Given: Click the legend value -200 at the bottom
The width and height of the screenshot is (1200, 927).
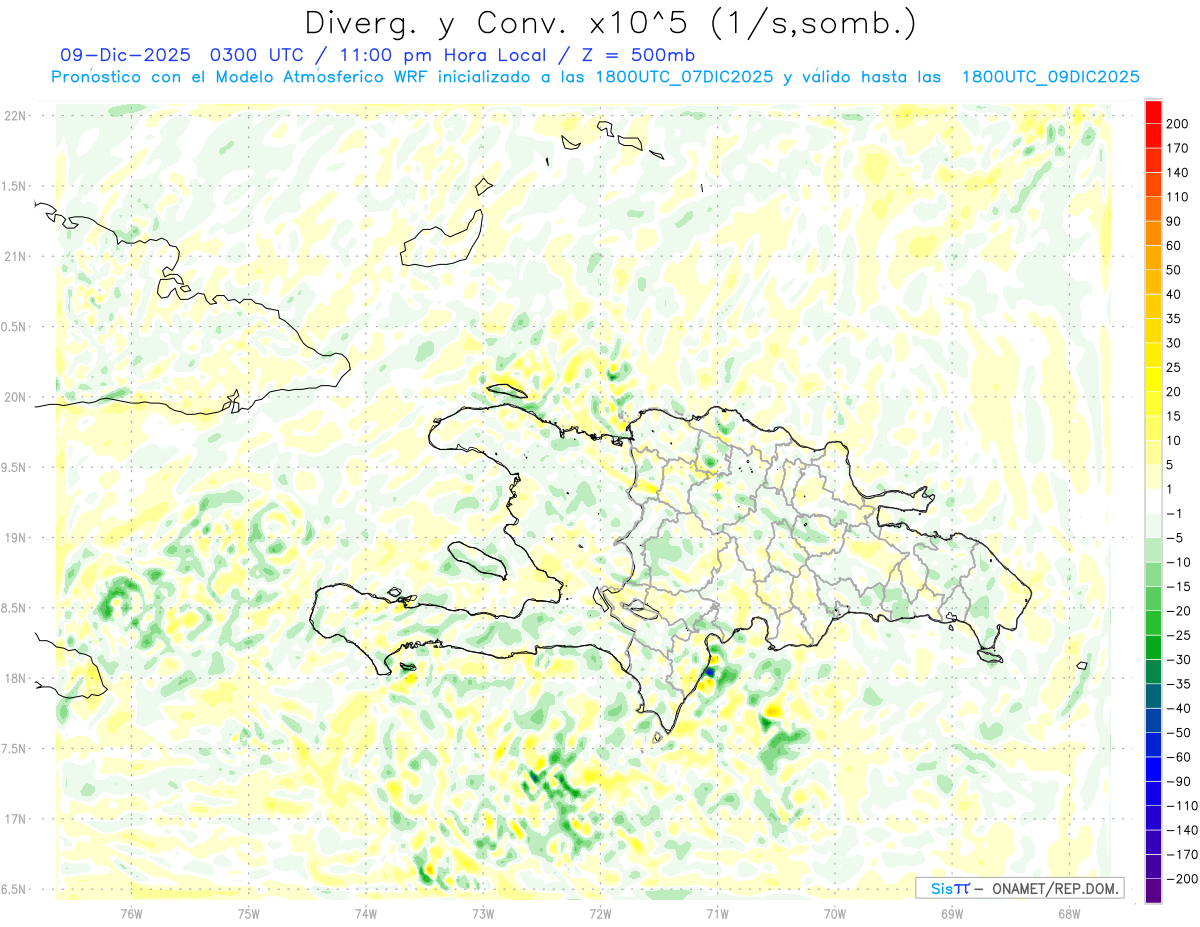Looking at the screenshot, I should [1181, 879].
